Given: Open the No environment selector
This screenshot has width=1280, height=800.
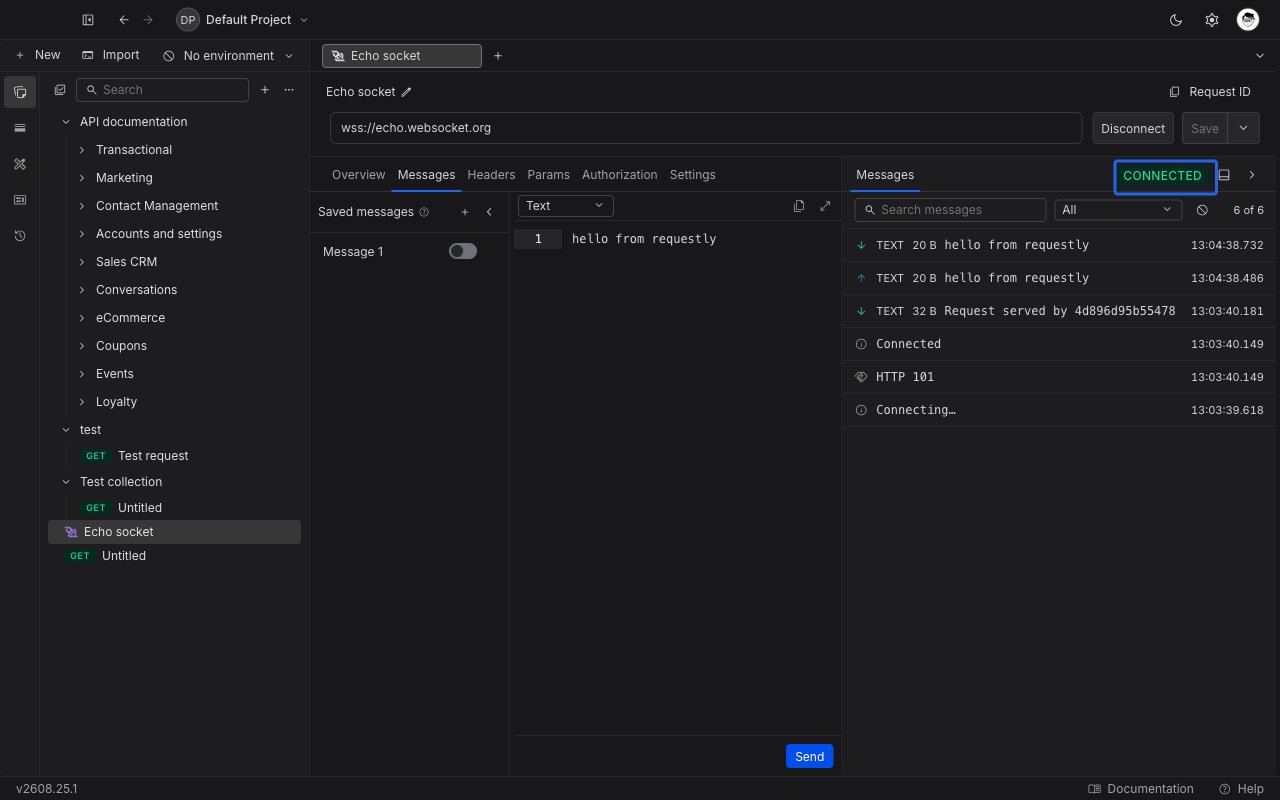Looking at the screenshot, I should pyautogui.click(x=228, y=56).
